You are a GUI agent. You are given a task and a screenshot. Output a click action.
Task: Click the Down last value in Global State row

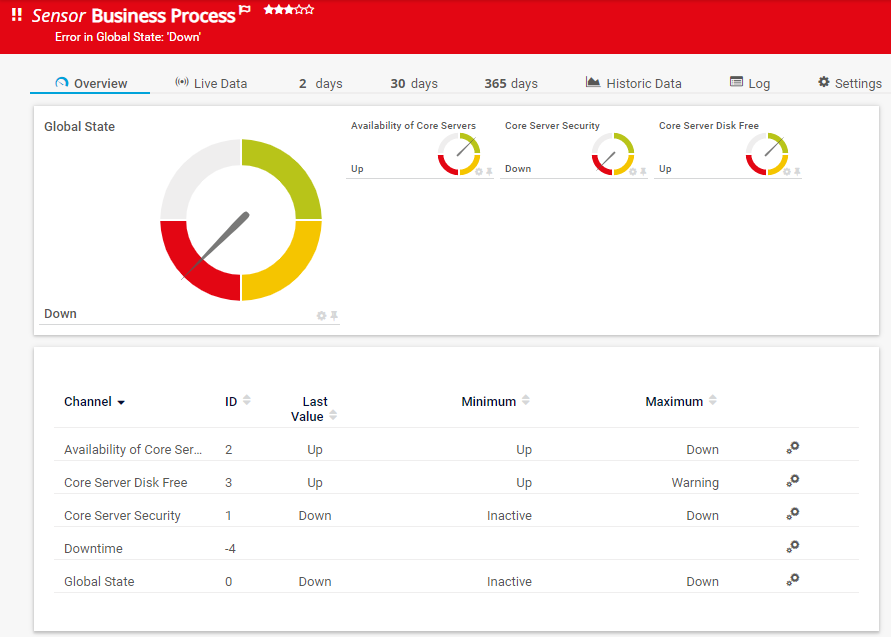[x=315, y=581]
